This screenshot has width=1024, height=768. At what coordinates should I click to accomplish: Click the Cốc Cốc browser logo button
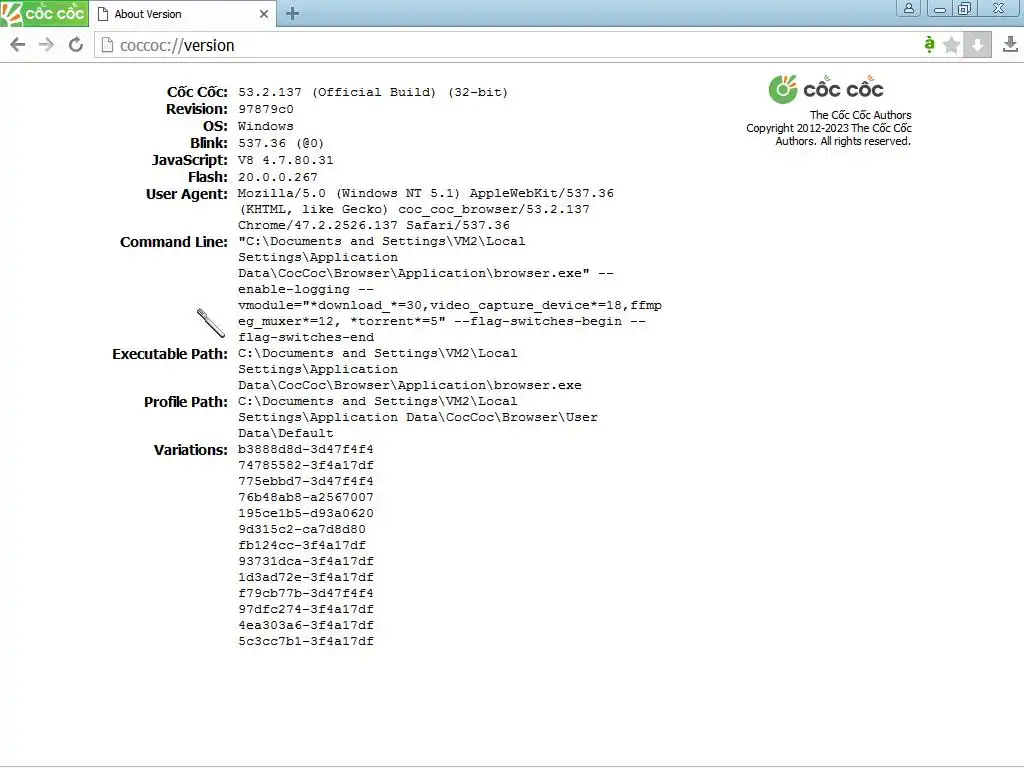pos(44,13)
